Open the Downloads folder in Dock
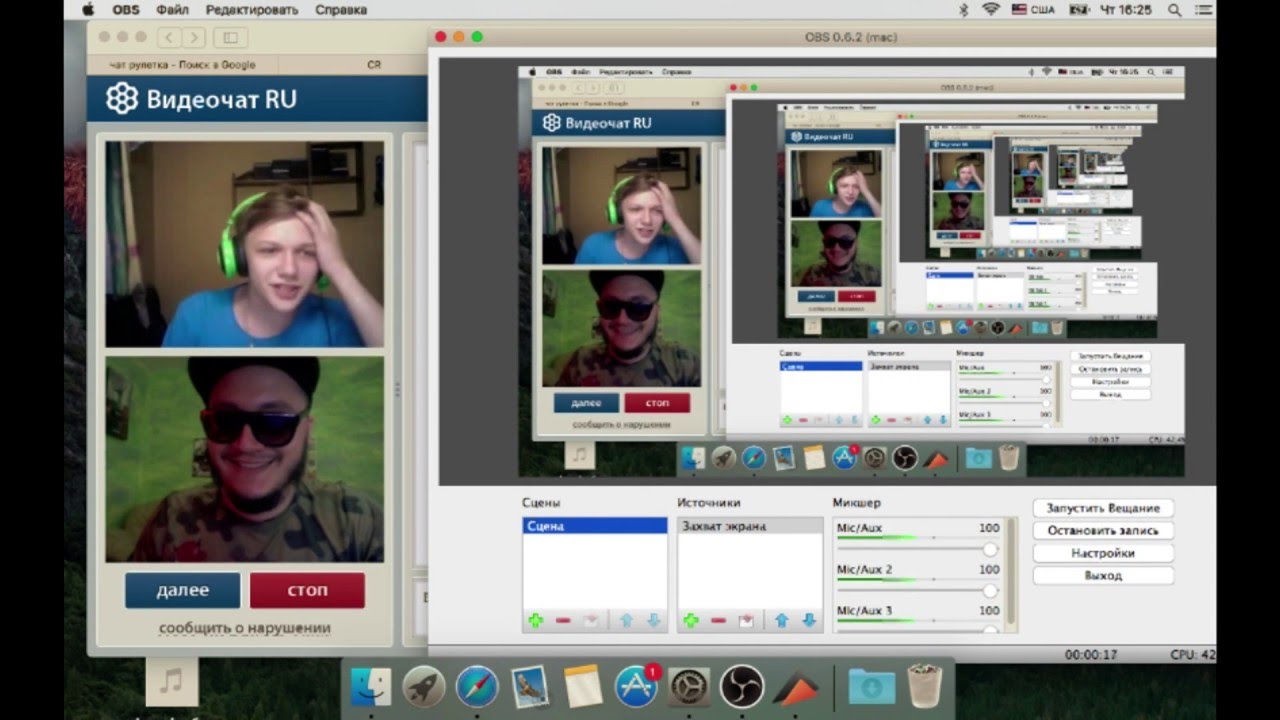This screenshot has height=720, width=1280. (872, 687)
